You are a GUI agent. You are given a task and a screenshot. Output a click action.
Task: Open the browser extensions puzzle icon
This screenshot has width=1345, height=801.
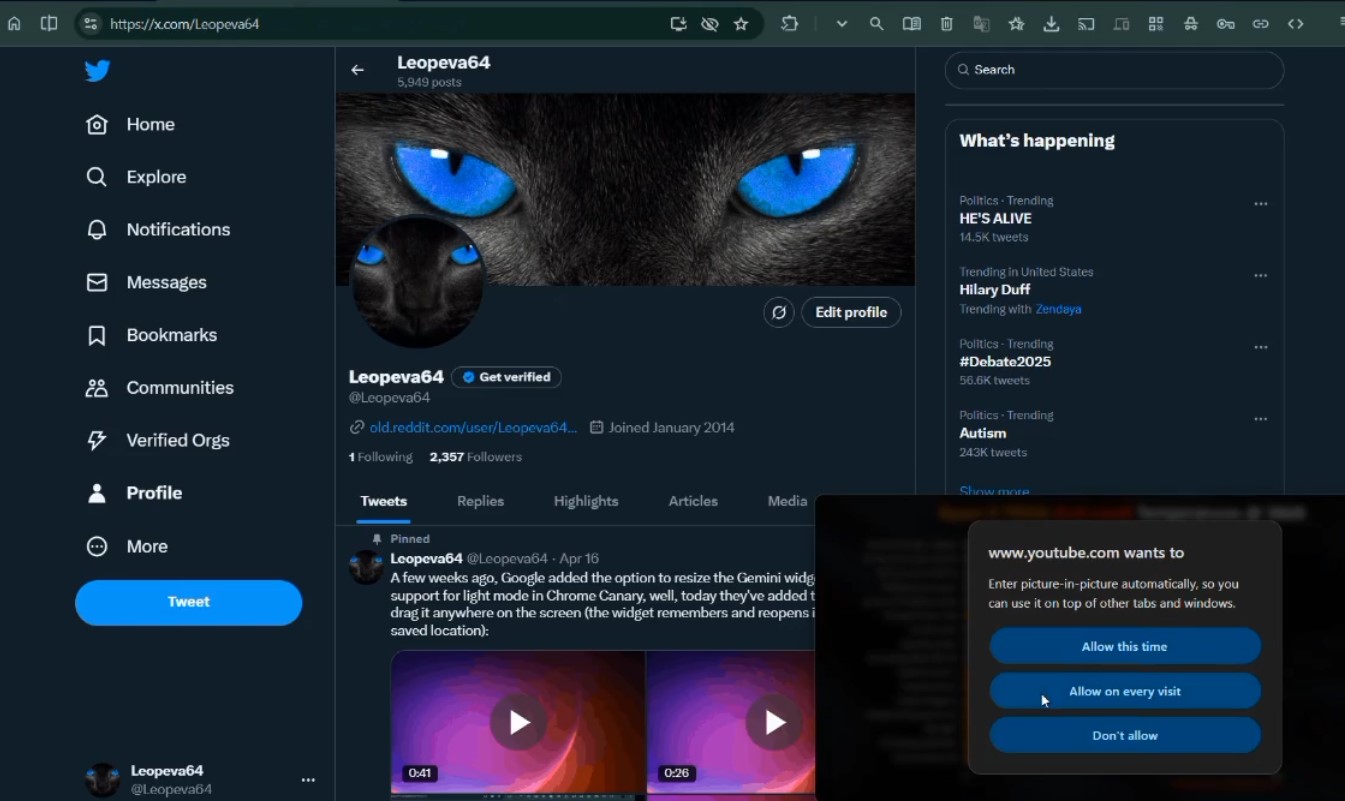[789, 24]
